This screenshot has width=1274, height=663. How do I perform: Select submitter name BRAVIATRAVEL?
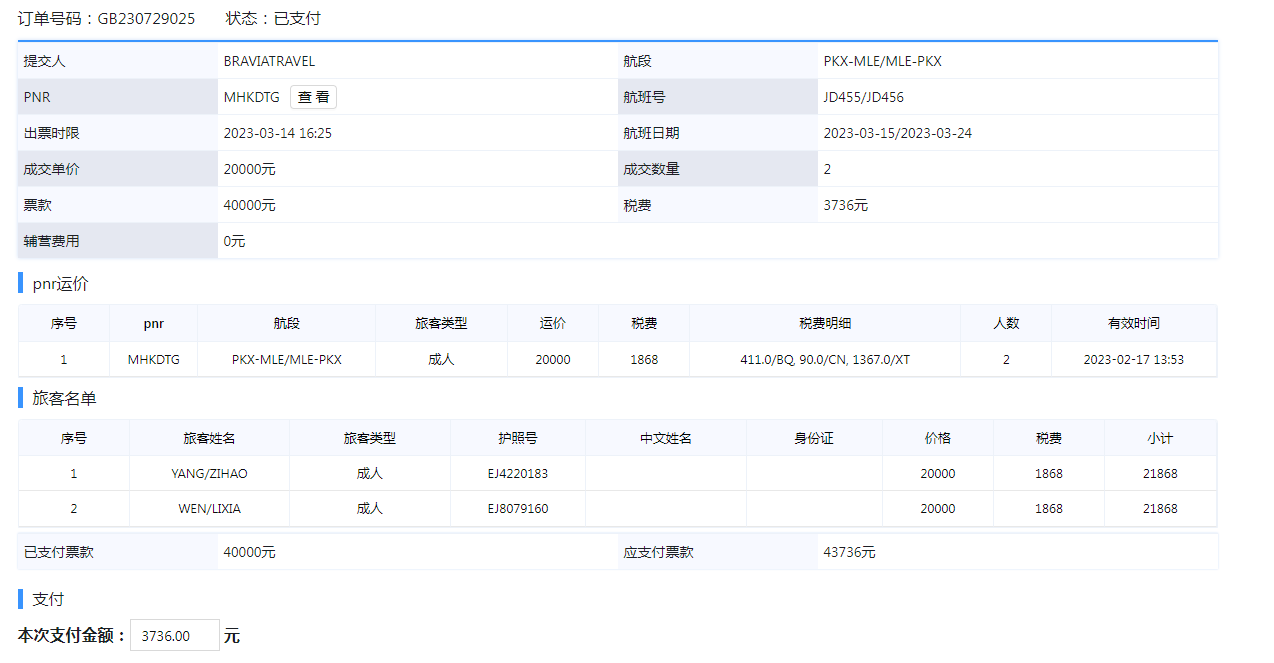(269, 61)
